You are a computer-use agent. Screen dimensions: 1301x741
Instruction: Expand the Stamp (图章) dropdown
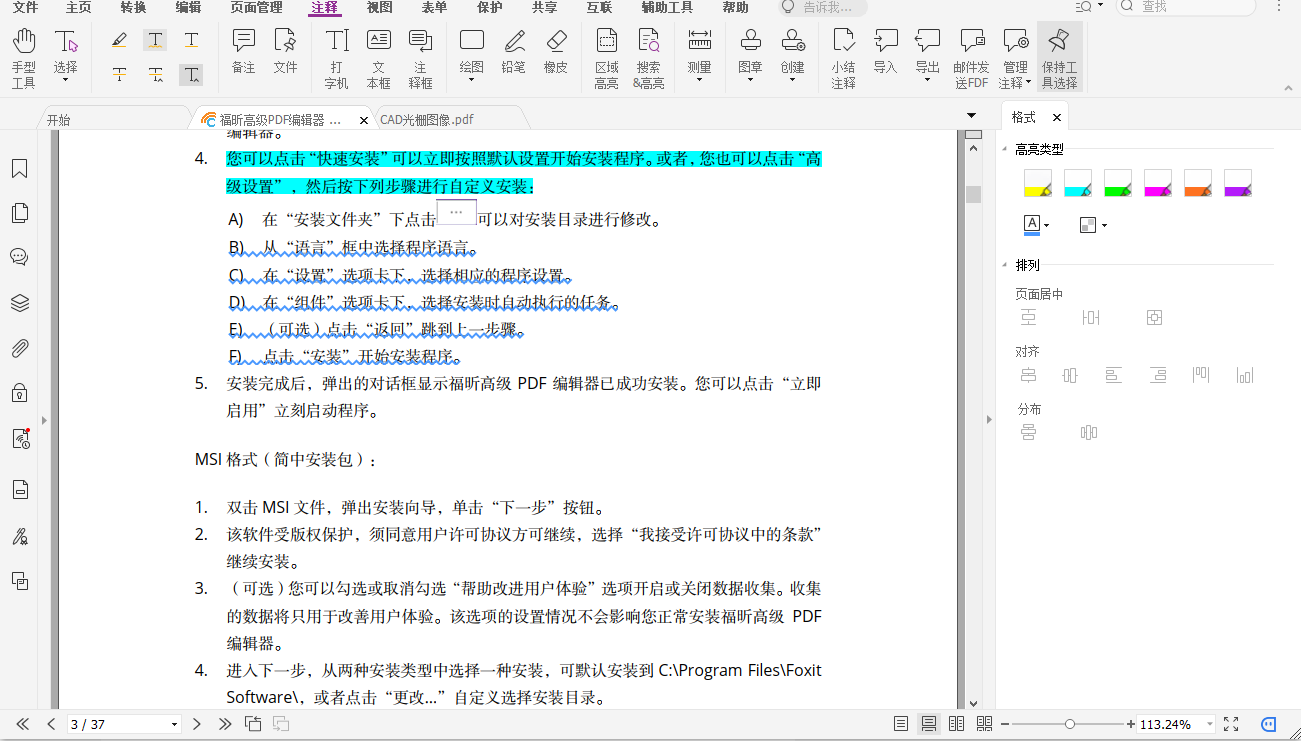coord(750,80)
